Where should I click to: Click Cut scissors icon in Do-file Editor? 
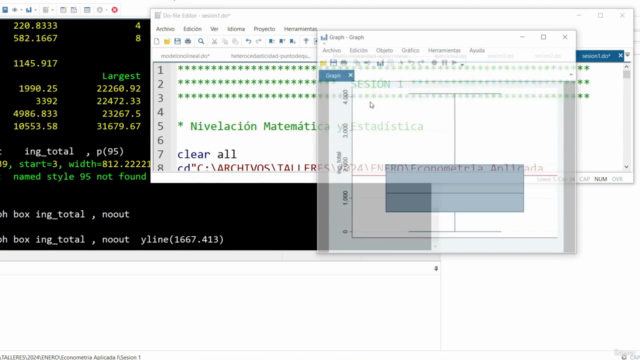point(214,41)
